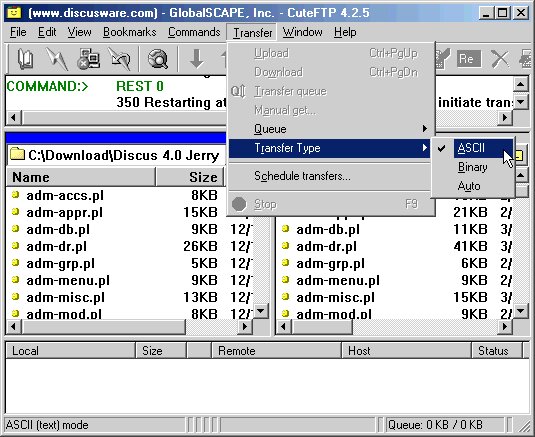
Task: Click log pane scroll-left arrow
Action: click(14, 118)
